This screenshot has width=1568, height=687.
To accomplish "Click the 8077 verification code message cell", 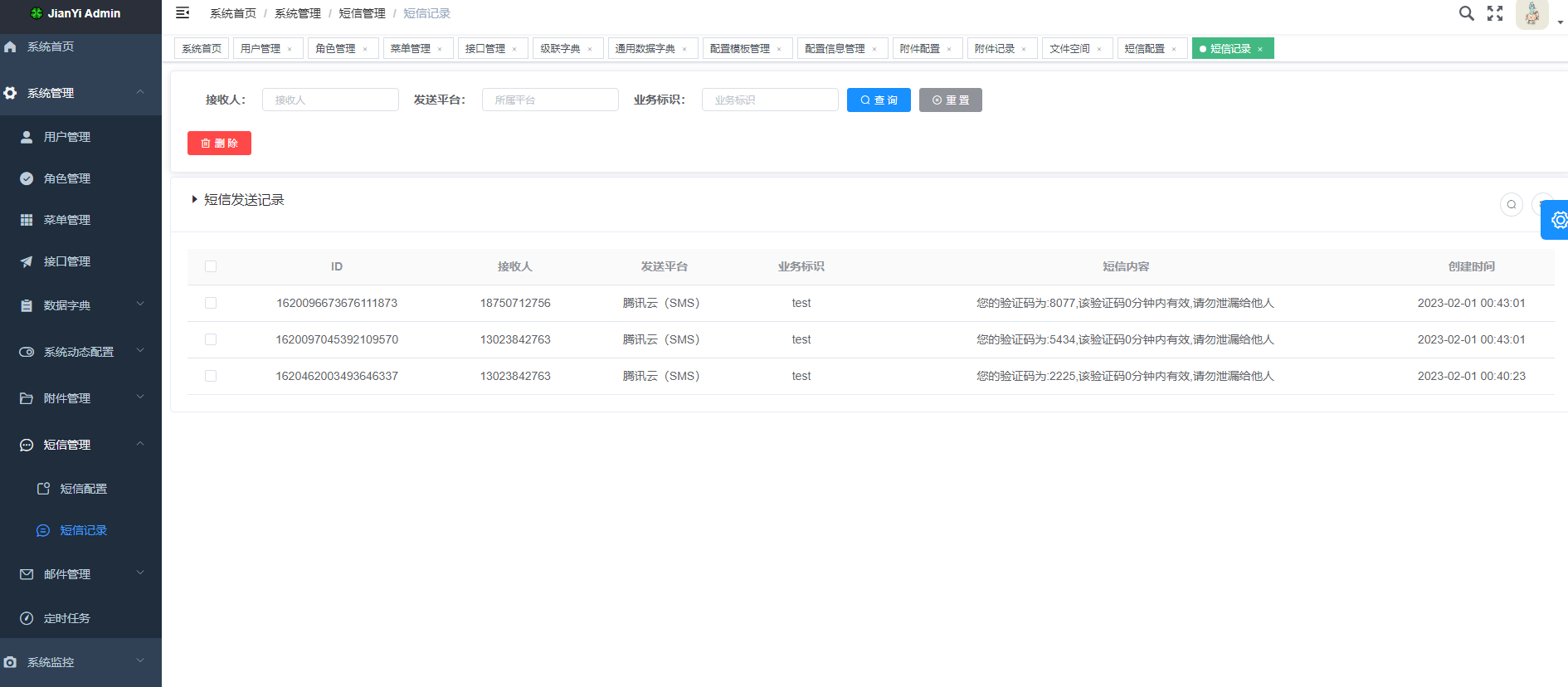I will (1125, 303).
